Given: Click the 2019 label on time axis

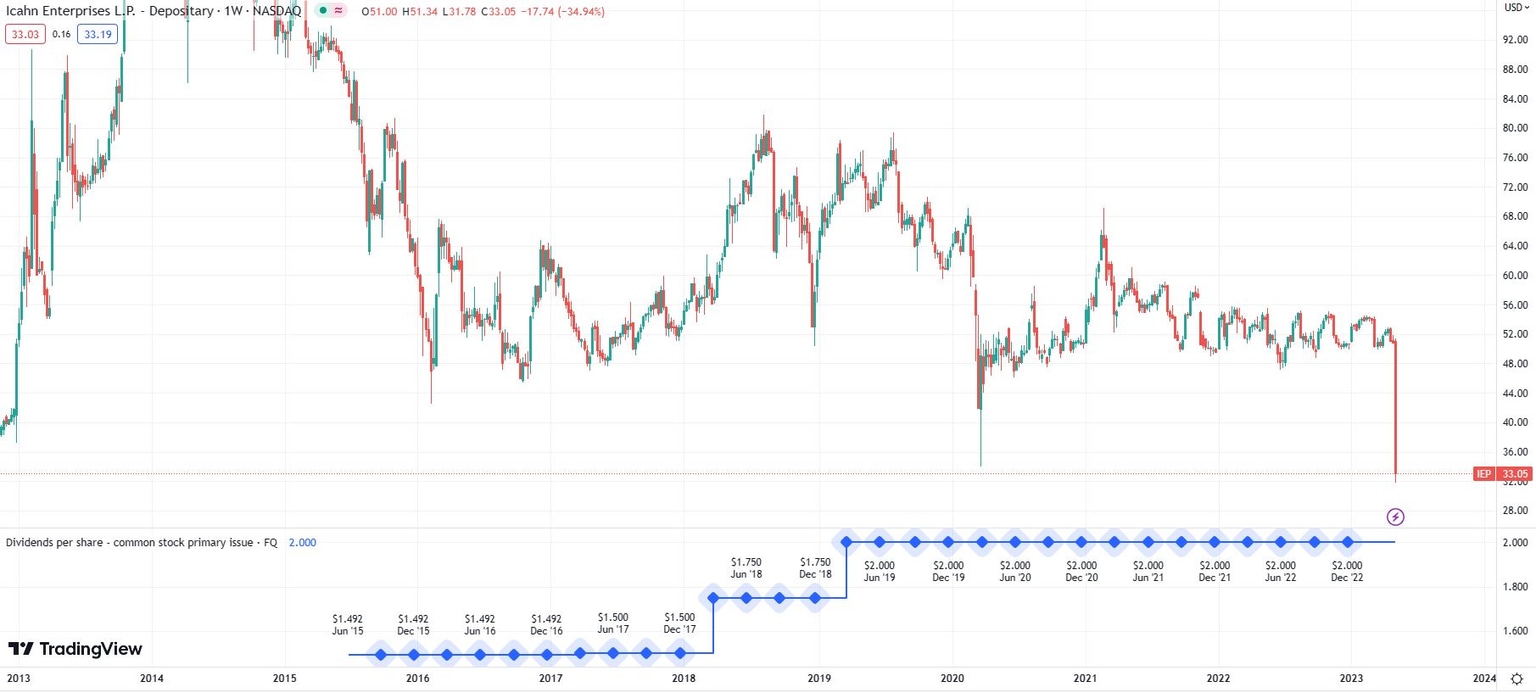Looking at the screenshot, I should [818, 679].
